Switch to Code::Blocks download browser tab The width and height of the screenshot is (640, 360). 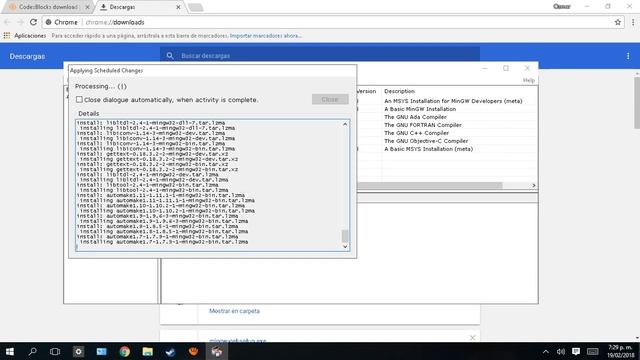tap(47, 7)
